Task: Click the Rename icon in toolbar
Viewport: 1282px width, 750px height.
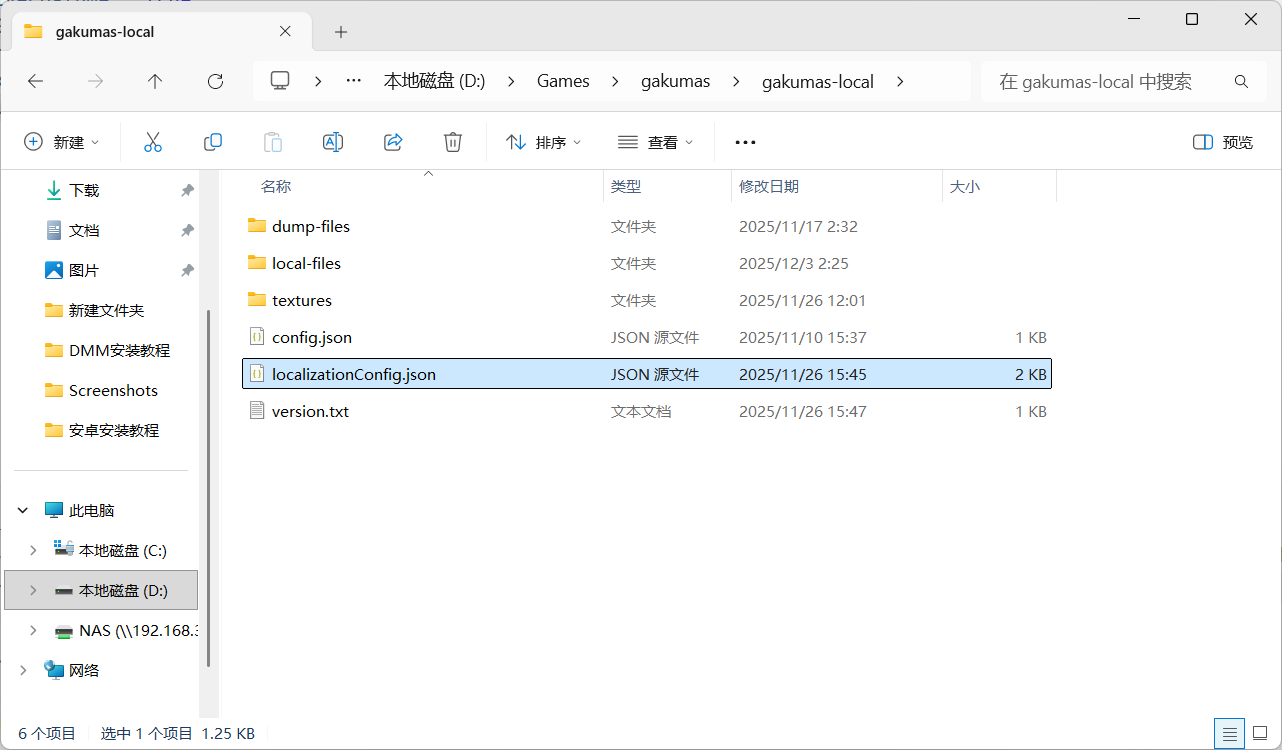Action: (x=333, y=142)
